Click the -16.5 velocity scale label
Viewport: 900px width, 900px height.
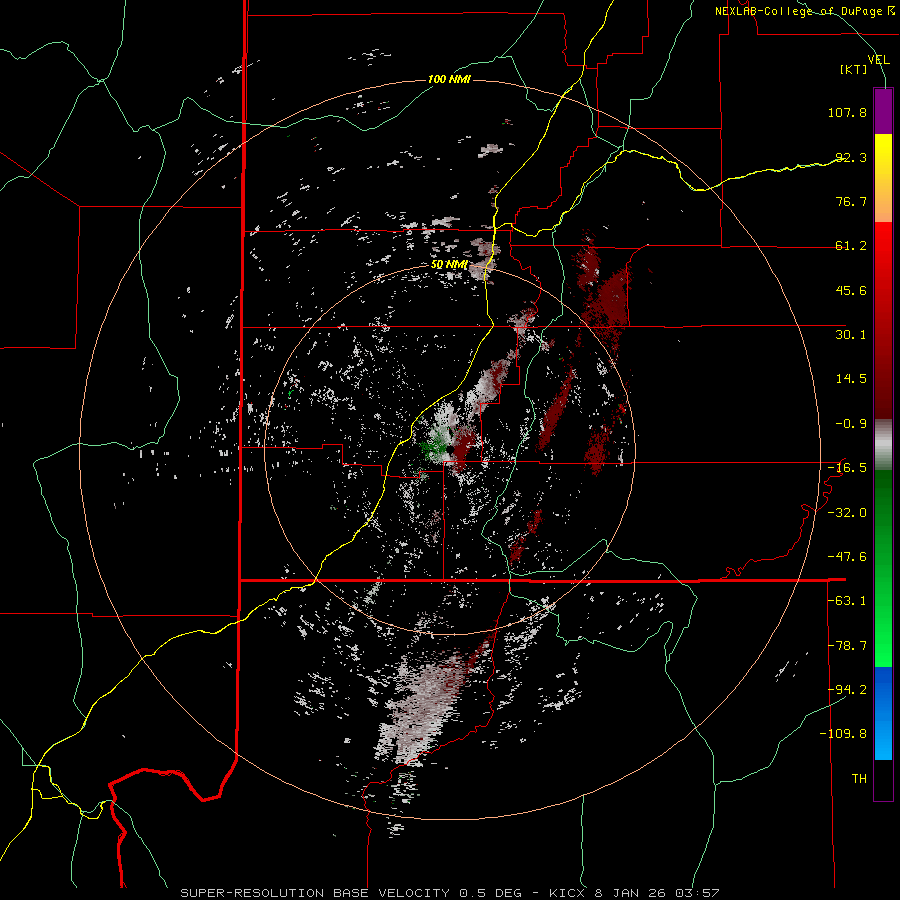[x=847, y=468]
